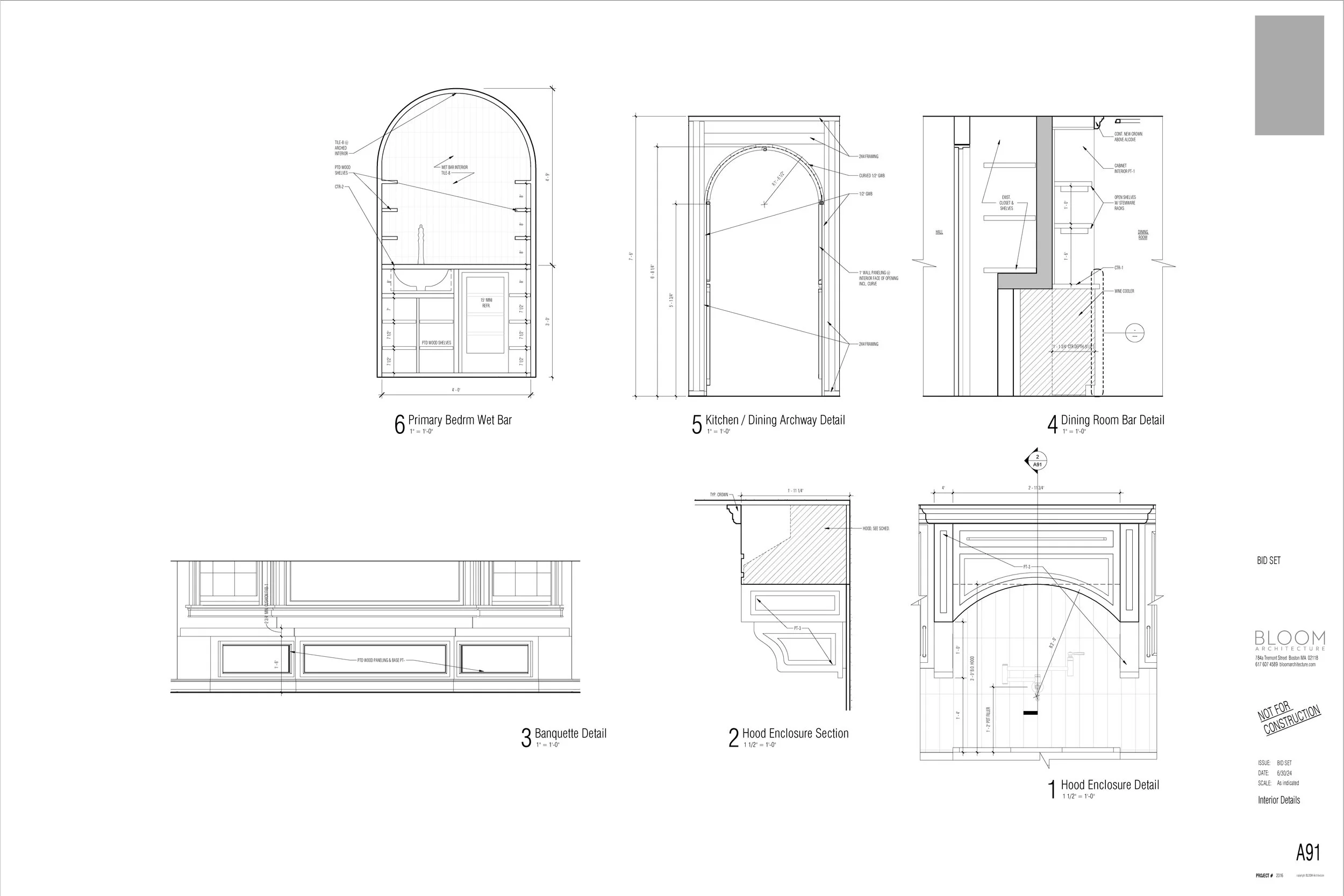
Task: Click the date '6/30/24'
Action: pos(1284,773)
